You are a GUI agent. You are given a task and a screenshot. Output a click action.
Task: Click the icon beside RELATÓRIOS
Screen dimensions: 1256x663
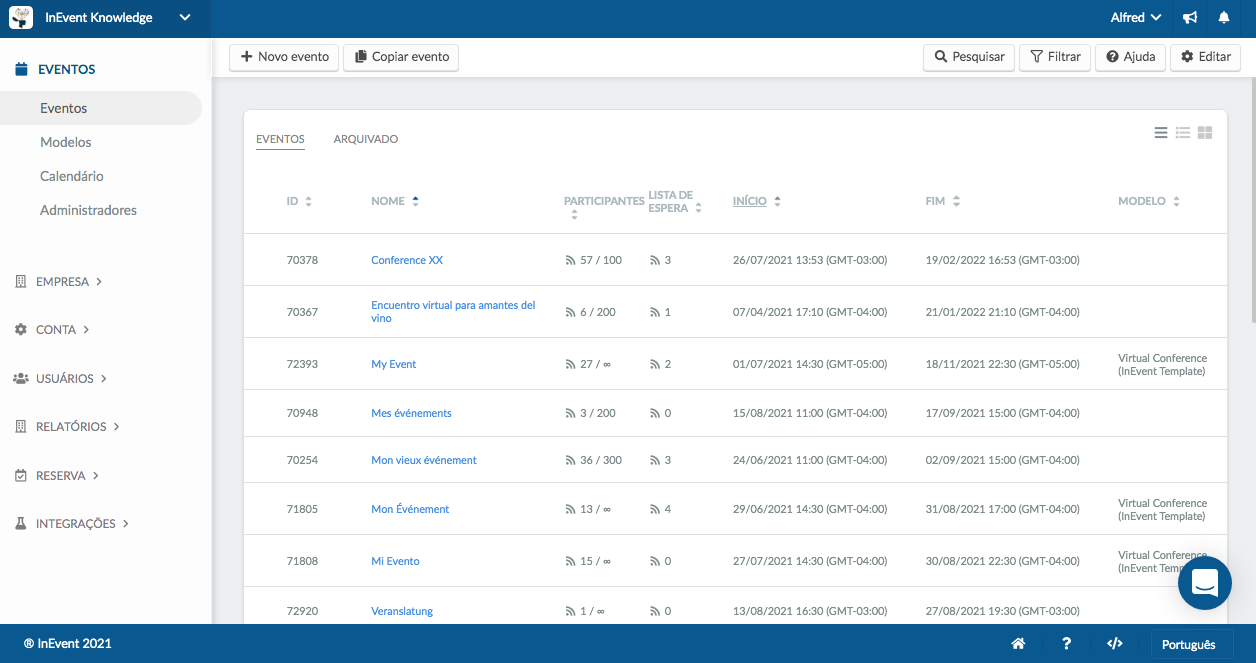pyautogui.click(x=21, y=427)
